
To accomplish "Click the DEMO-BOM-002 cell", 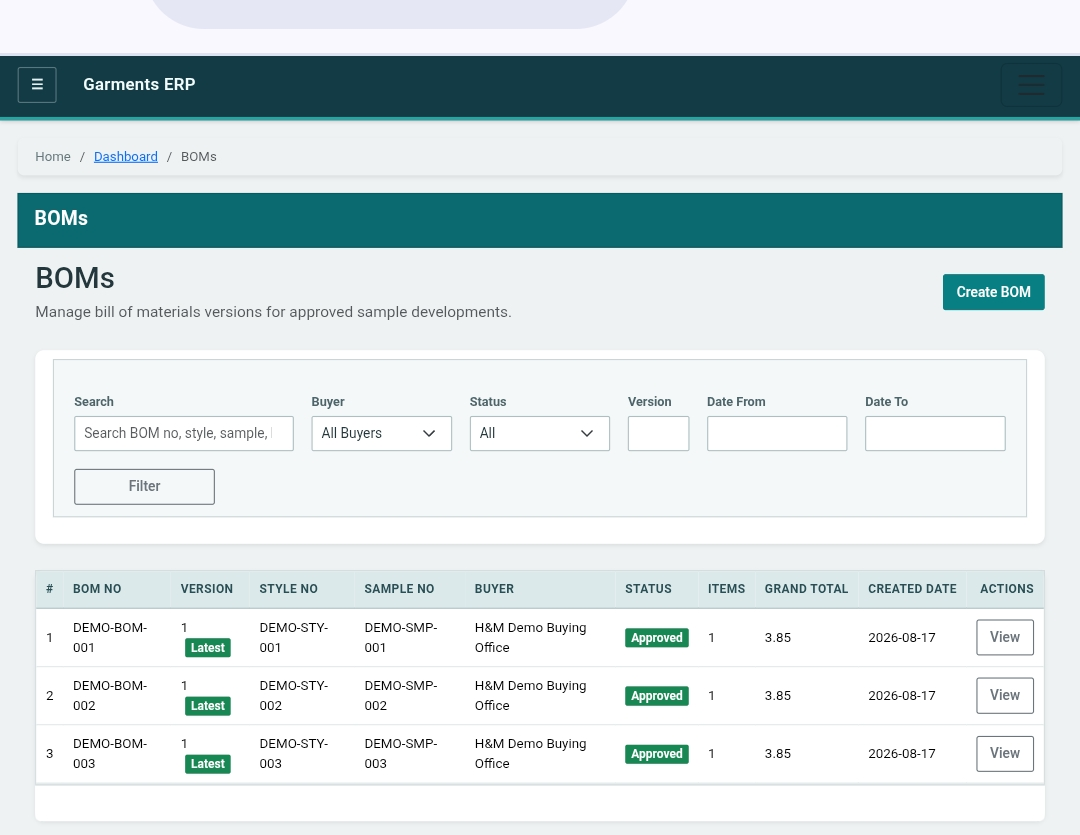I will click(x=110, y=695).
